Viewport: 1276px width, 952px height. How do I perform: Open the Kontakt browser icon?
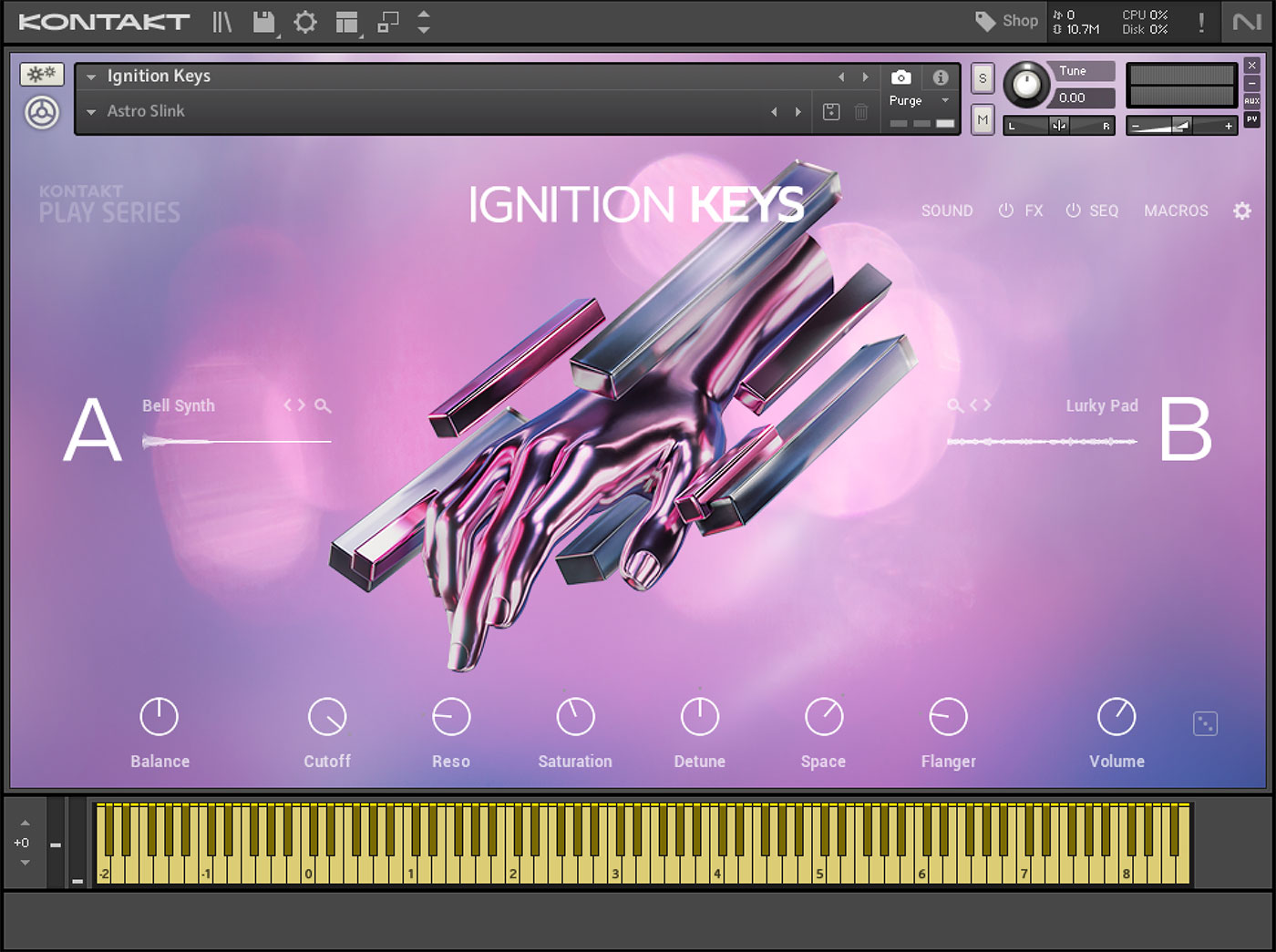[x=222, y=21]
